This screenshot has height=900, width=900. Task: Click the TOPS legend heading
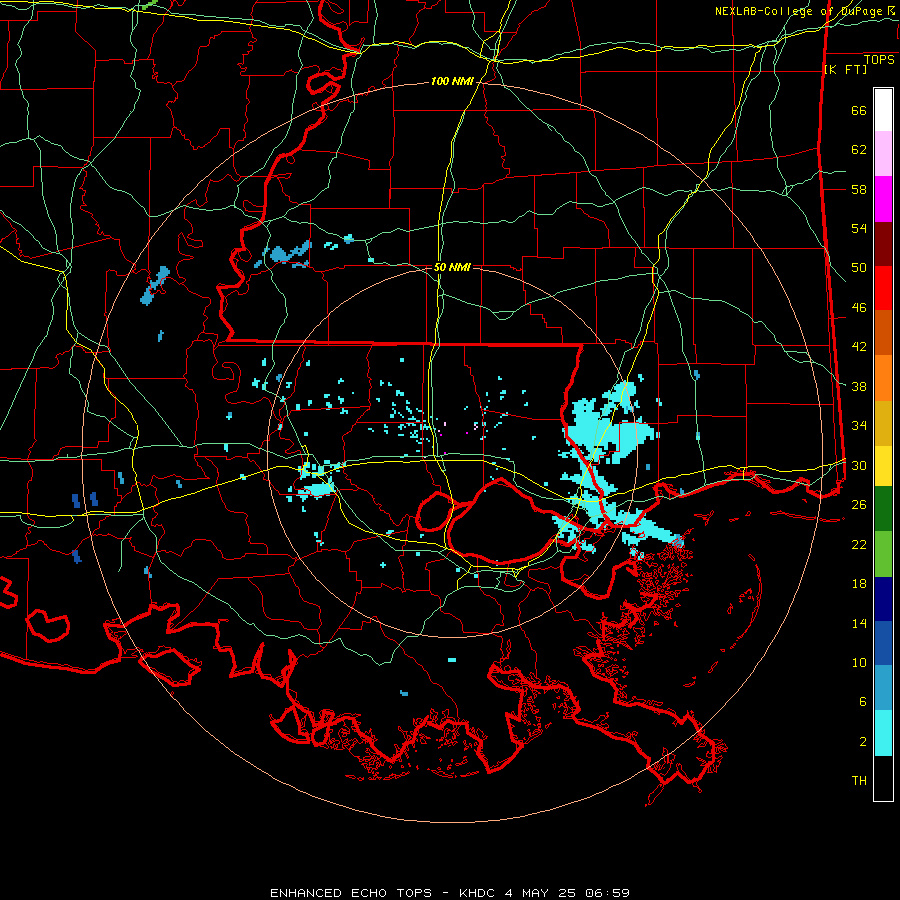[x=879, y=60]
